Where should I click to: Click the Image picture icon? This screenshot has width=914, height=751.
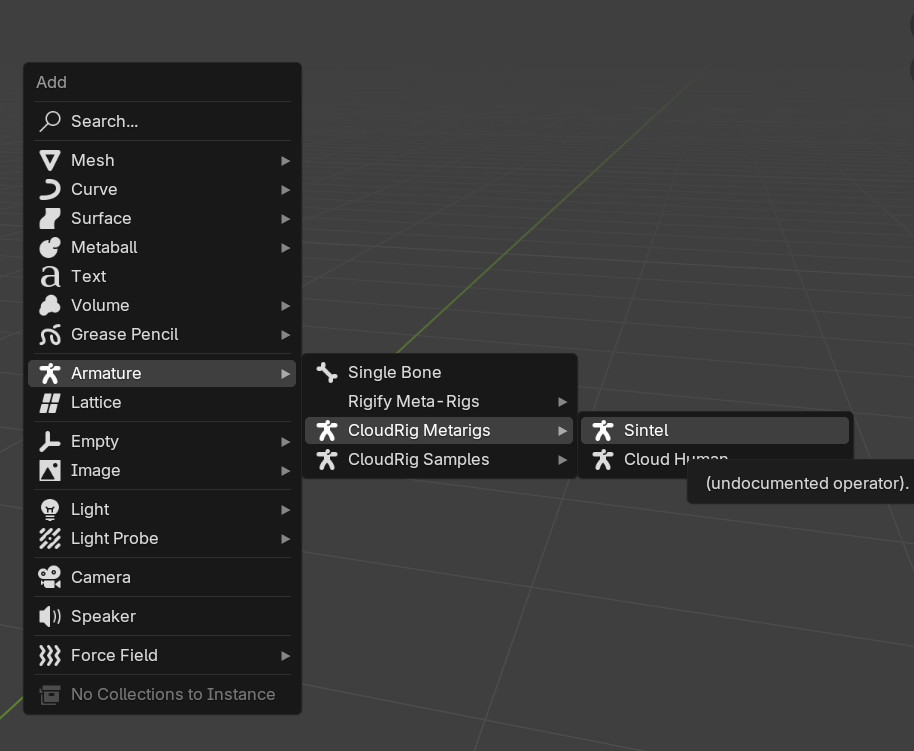click(x=50, y=471)
